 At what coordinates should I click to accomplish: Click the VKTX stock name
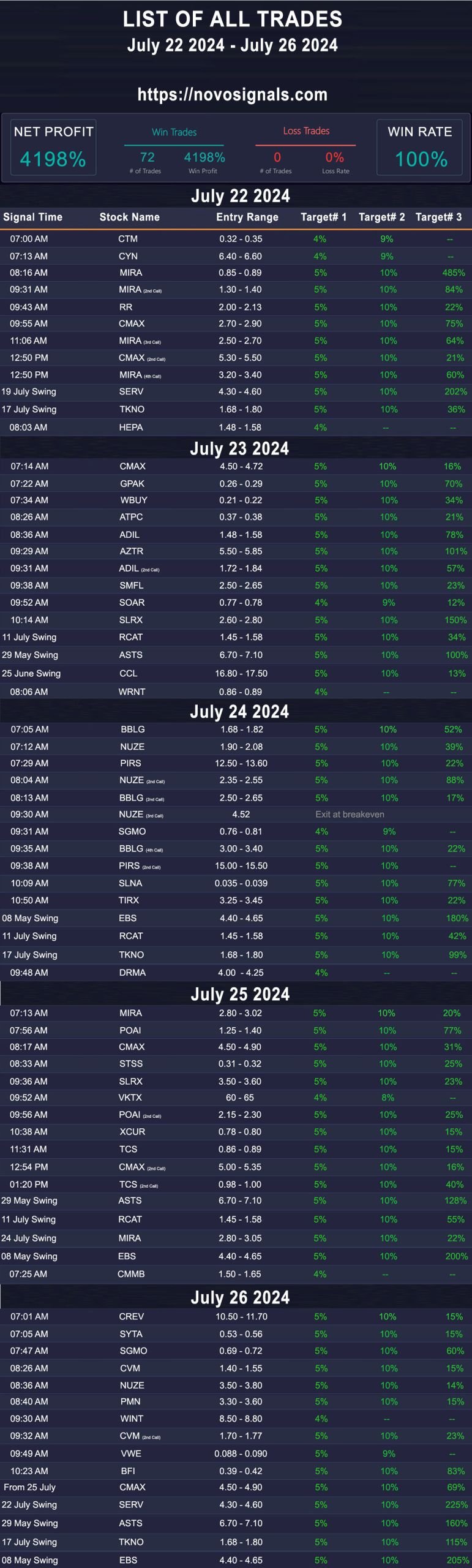(x=130, y=1098)
